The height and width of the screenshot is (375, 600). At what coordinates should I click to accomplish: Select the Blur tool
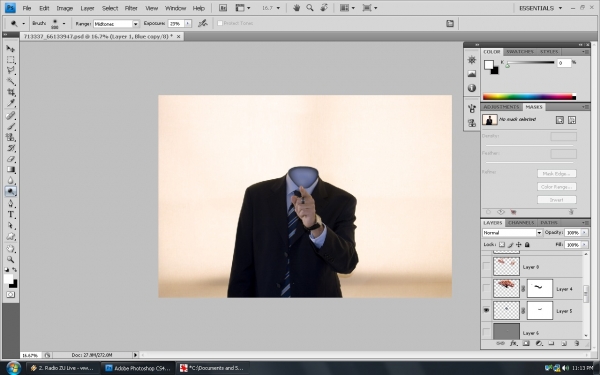[10, 180]
